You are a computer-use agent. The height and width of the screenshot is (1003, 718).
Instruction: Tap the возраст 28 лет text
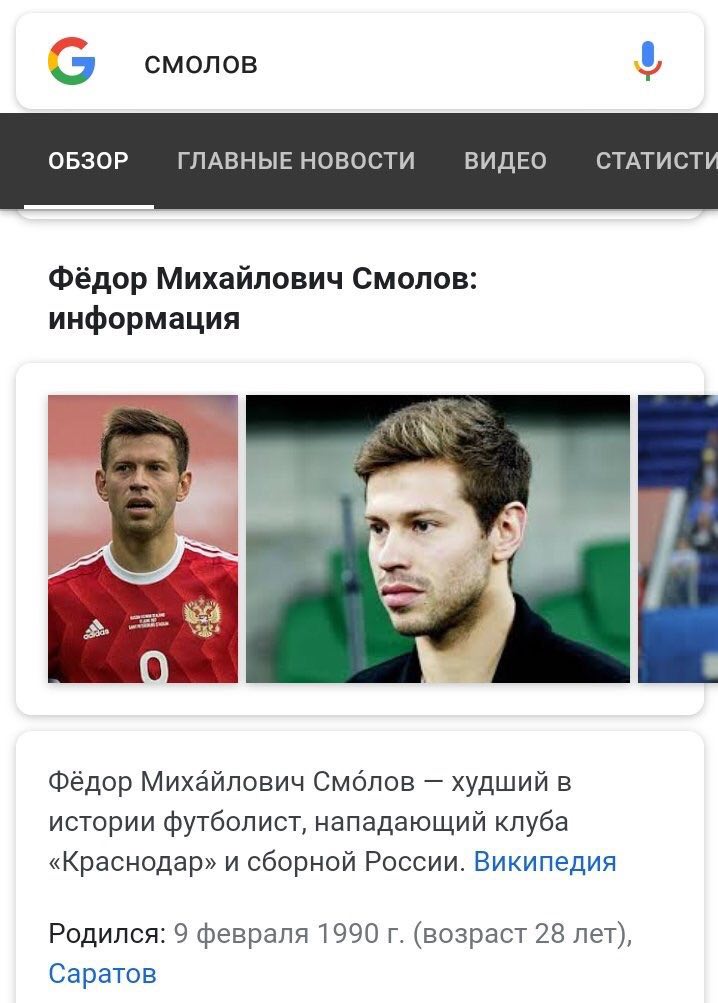tap(520, 934)
